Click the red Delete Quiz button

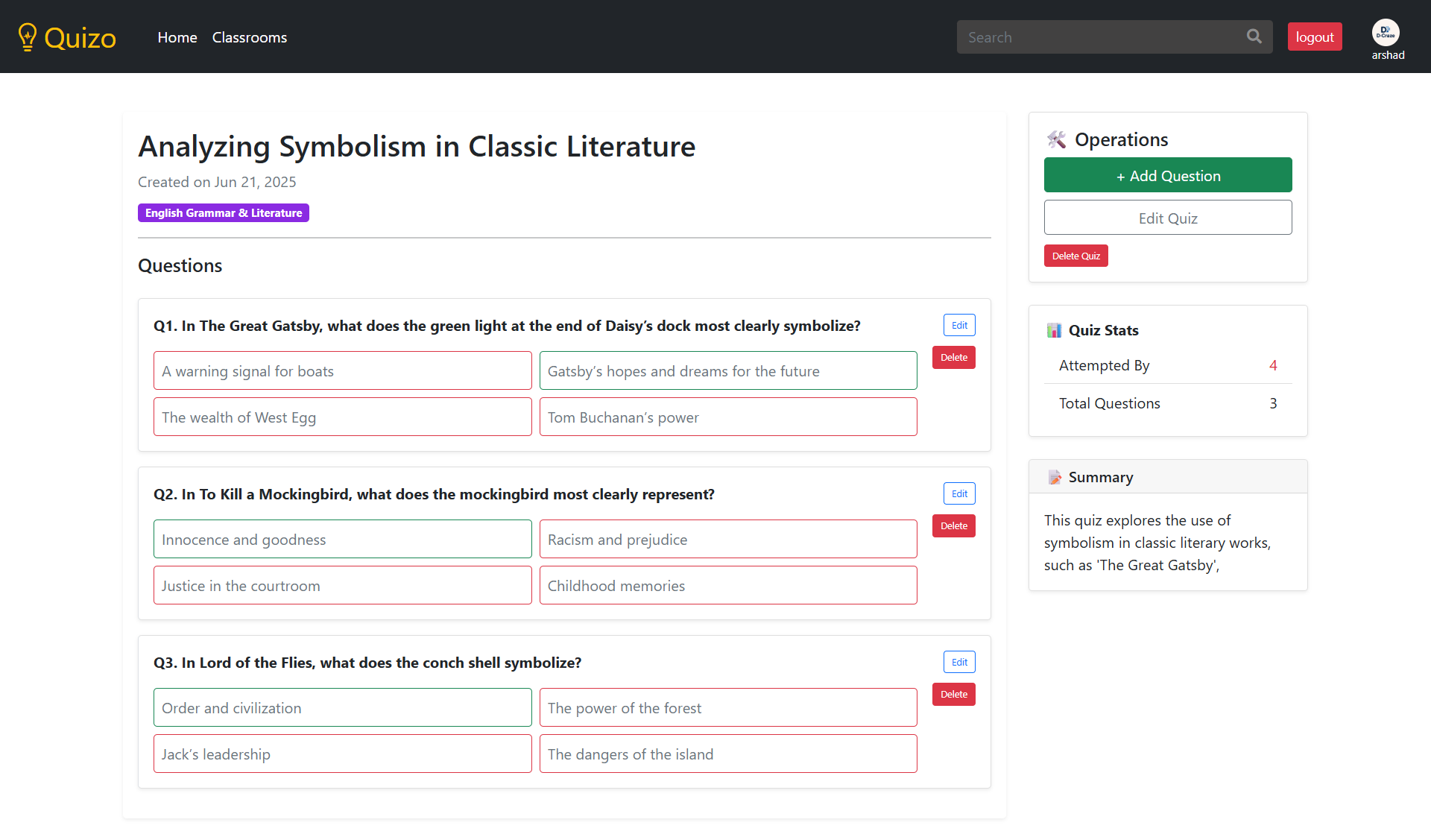tap(1075, 256)
